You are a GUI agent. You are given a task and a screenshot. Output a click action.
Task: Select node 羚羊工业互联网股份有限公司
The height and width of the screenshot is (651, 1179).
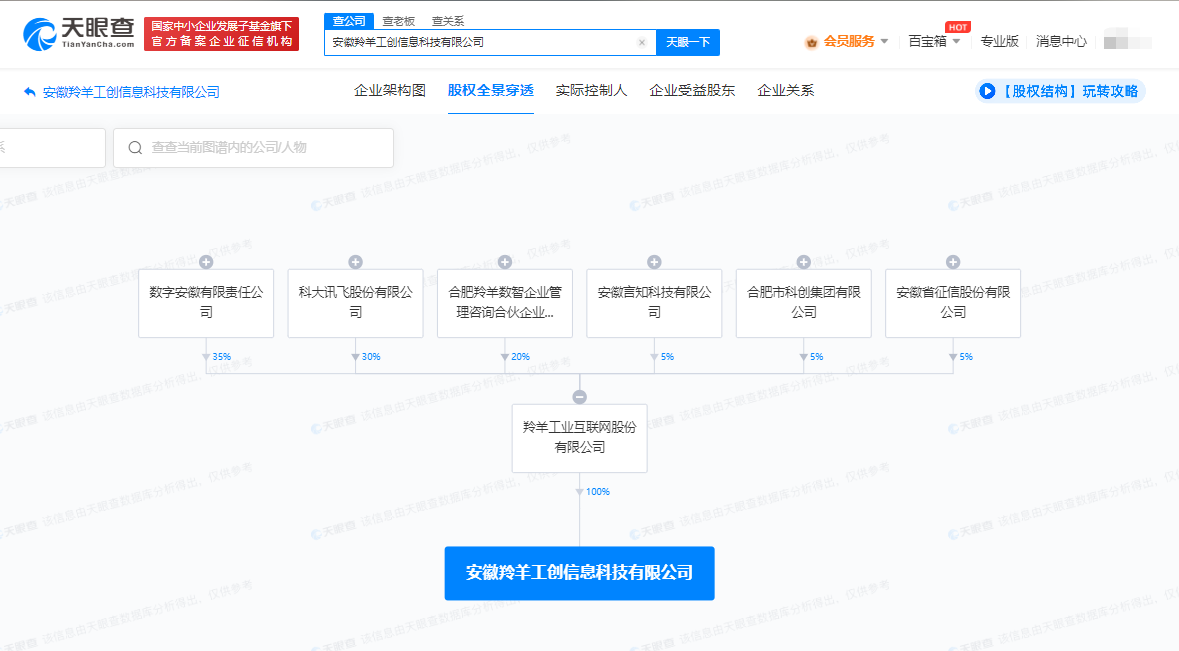579,438
